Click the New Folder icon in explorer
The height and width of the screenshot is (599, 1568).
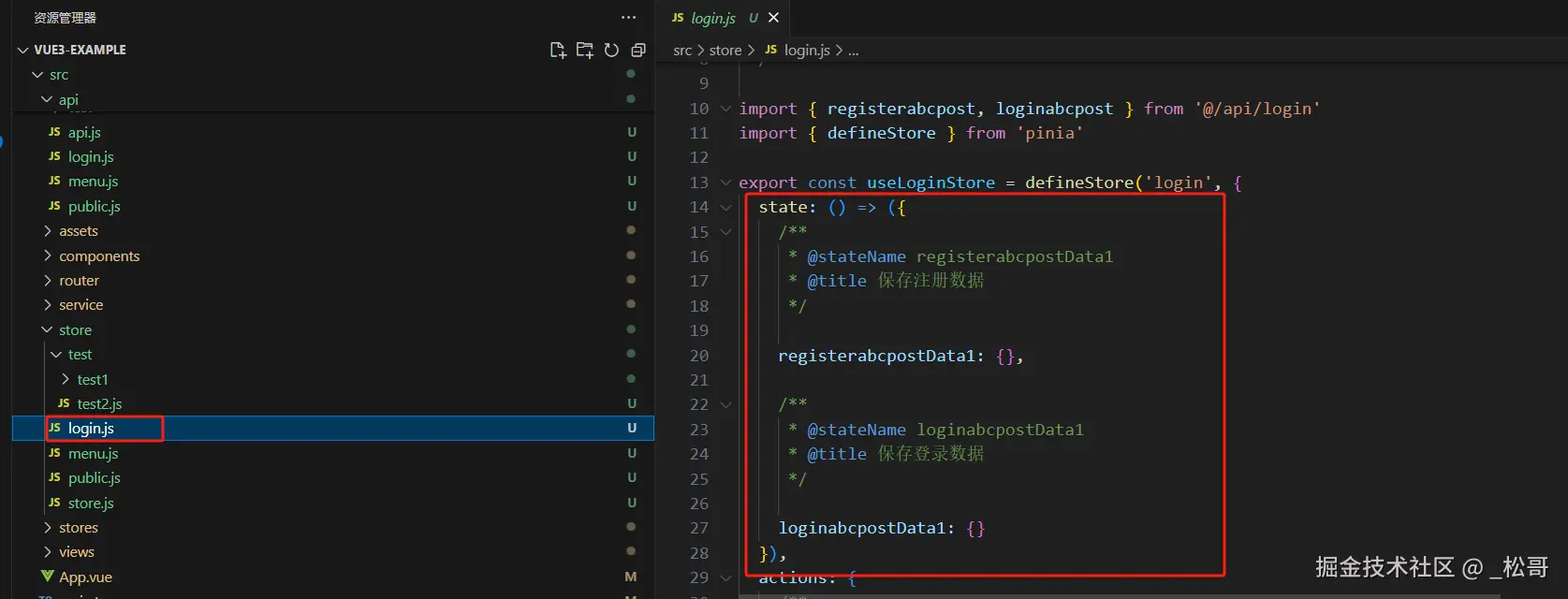(584, 51)
